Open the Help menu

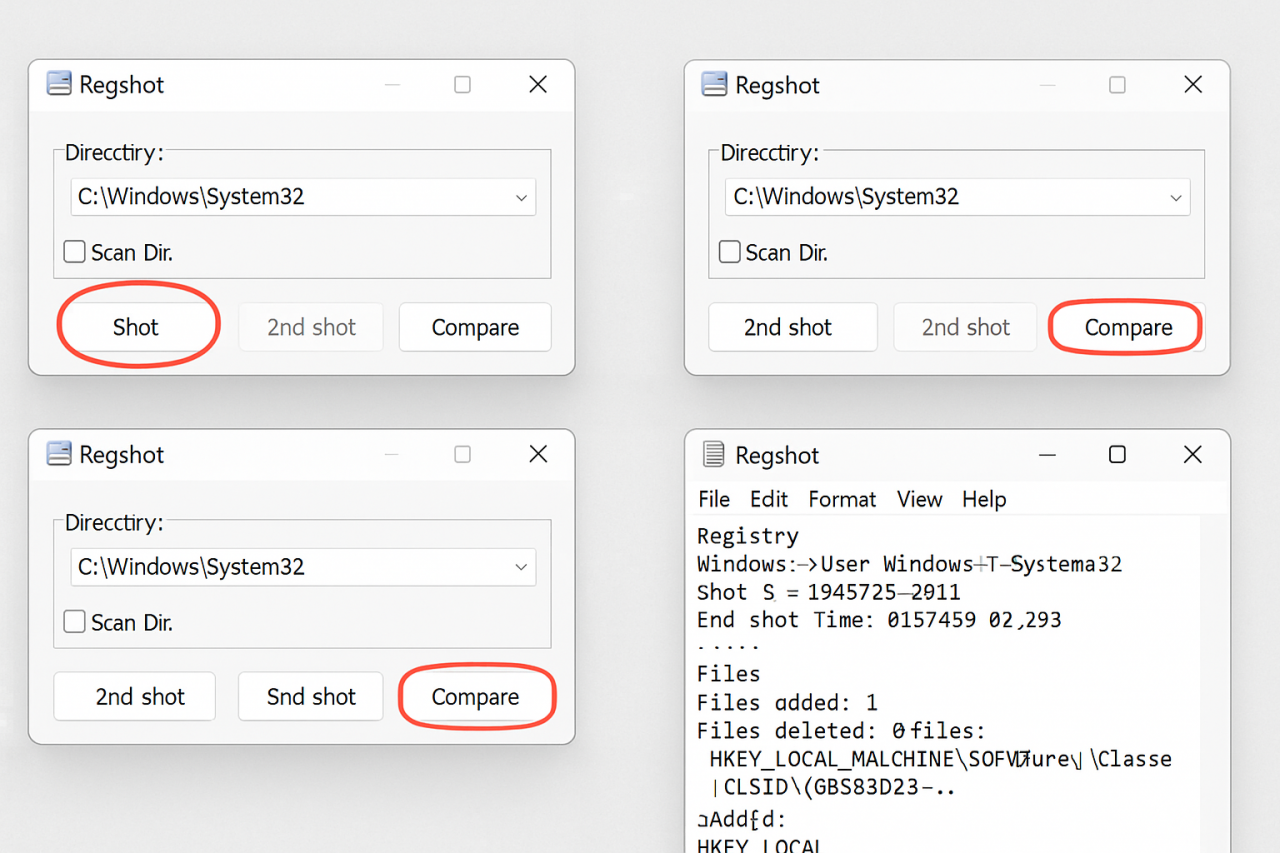pos(984,499)
